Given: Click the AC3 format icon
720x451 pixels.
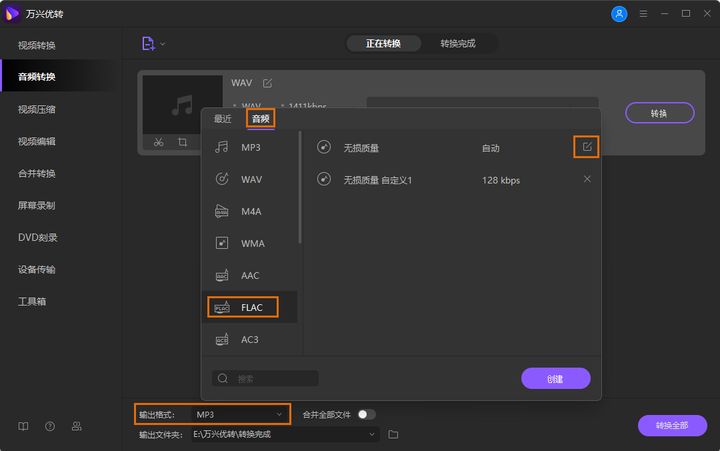Looking at the screenshot, I should click(x=222, y=339).
